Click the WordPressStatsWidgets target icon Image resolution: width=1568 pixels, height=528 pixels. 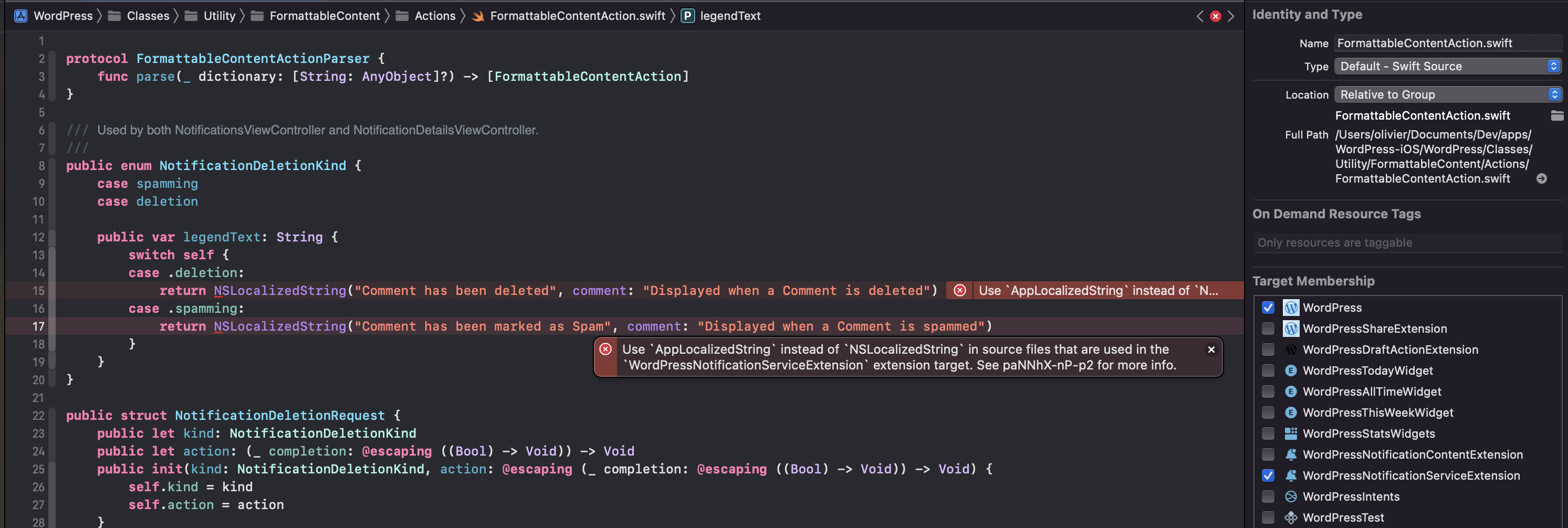1291,434
